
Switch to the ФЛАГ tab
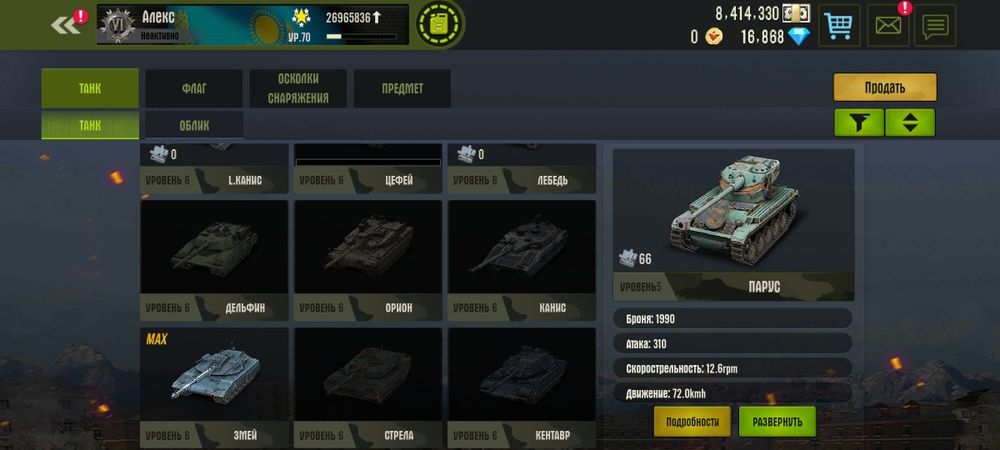coord(194,89)
